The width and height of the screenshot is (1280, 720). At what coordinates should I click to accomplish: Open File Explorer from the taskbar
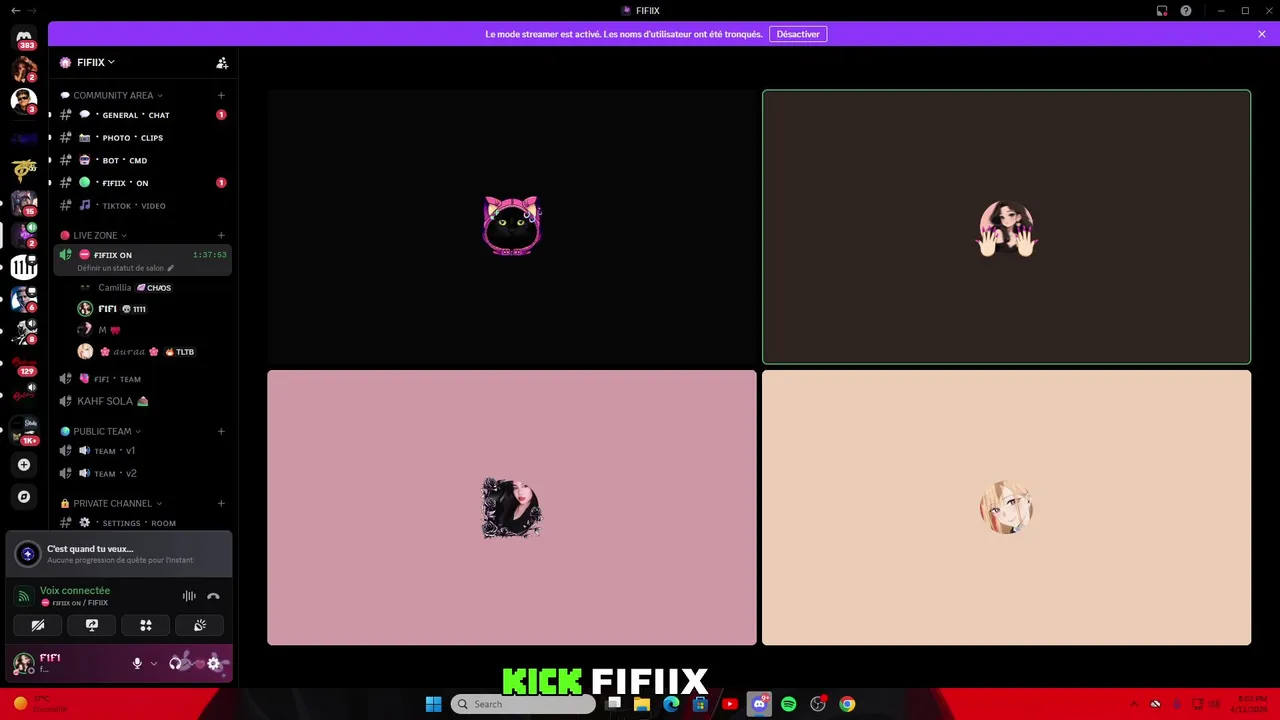coord(642,704)
